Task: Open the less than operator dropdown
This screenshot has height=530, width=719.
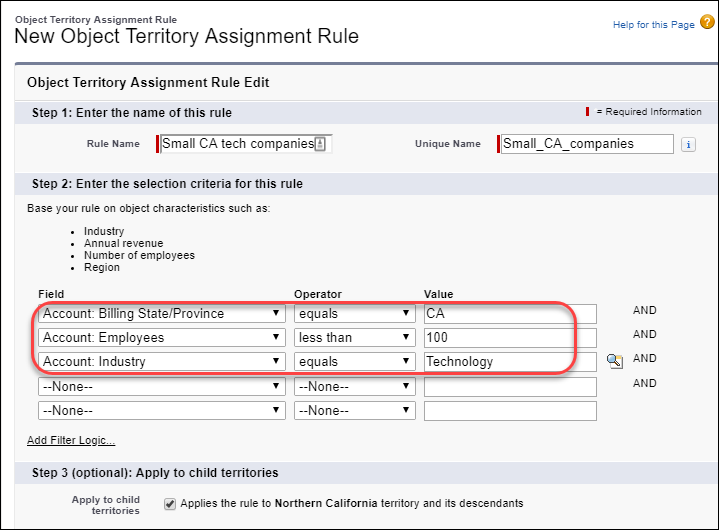Action: (354, 337)
